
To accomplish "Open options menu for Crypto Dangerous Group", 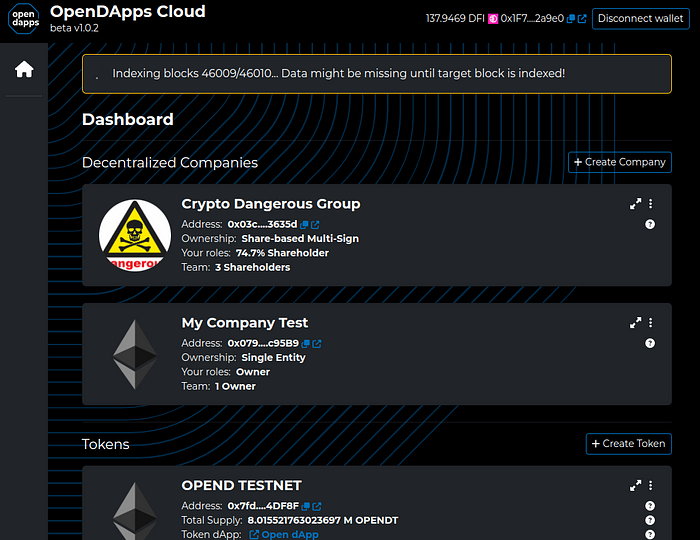I will coord(650,204).
